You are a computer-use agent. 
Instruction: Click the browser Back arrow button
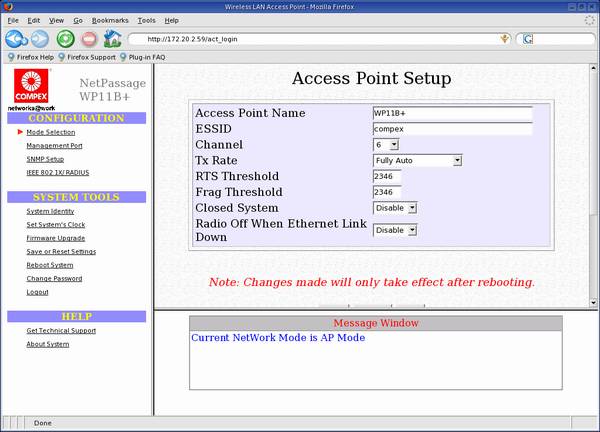[16, 39]
